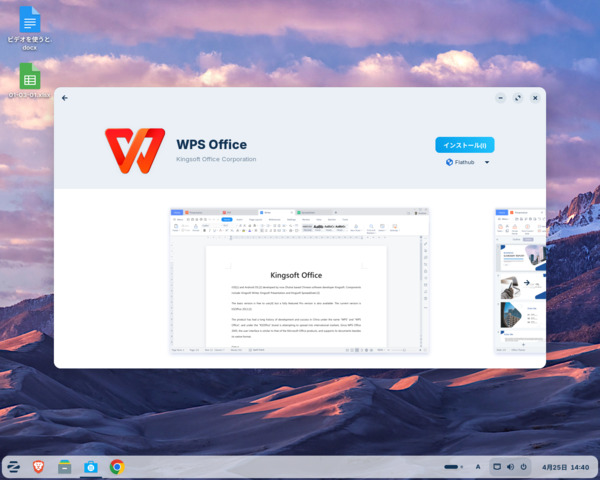The height and width of the screenshot is (480, 600).
Task: Click the workspace indicator in the taskbar
Action: (453, 467)
